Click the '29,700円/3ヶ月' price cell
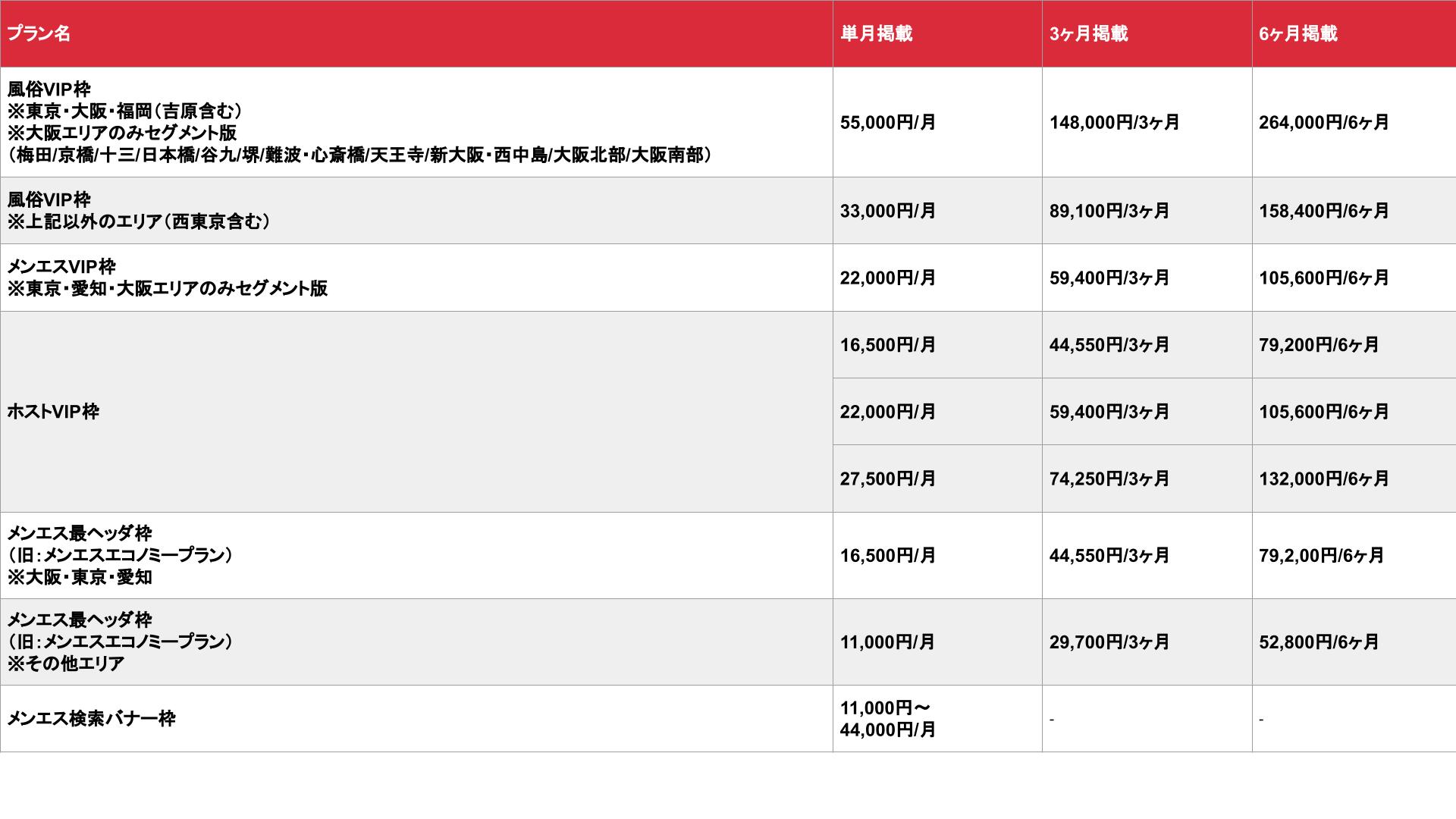 (x=1147, y=642)
